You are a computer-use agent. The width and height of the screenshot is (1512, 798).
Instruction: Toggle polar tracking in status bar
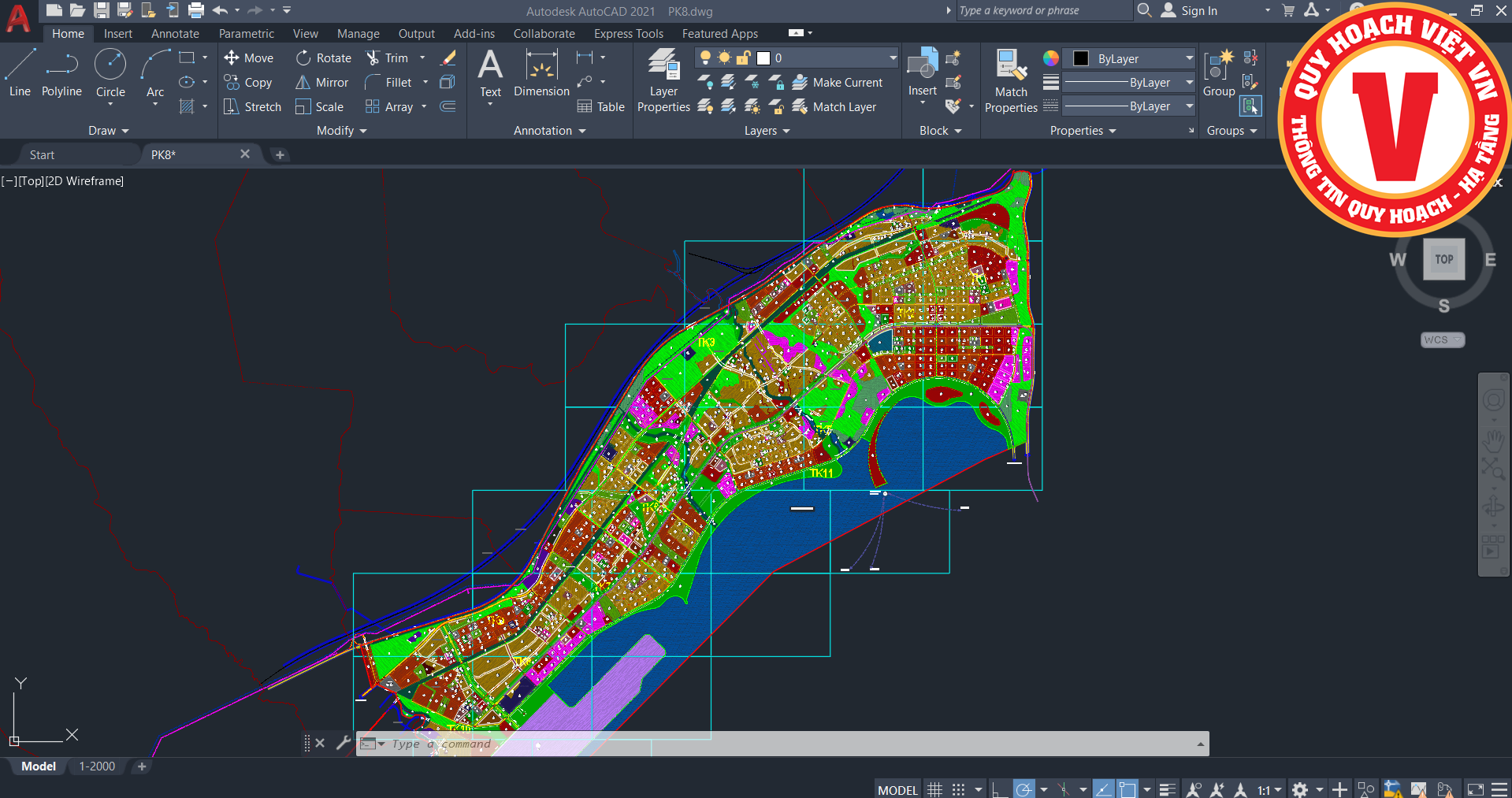click(1023, 789)
